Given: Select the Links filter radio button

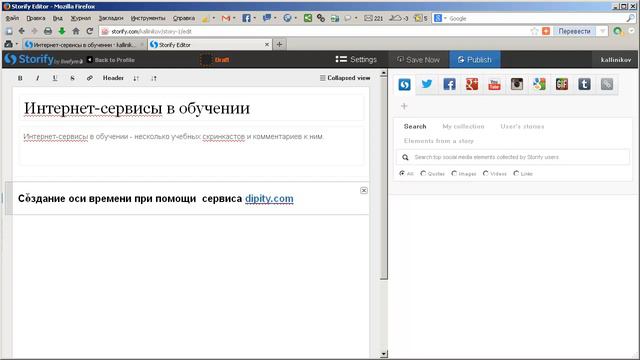Looking at the screenshot, I should [x=516, y=173].
